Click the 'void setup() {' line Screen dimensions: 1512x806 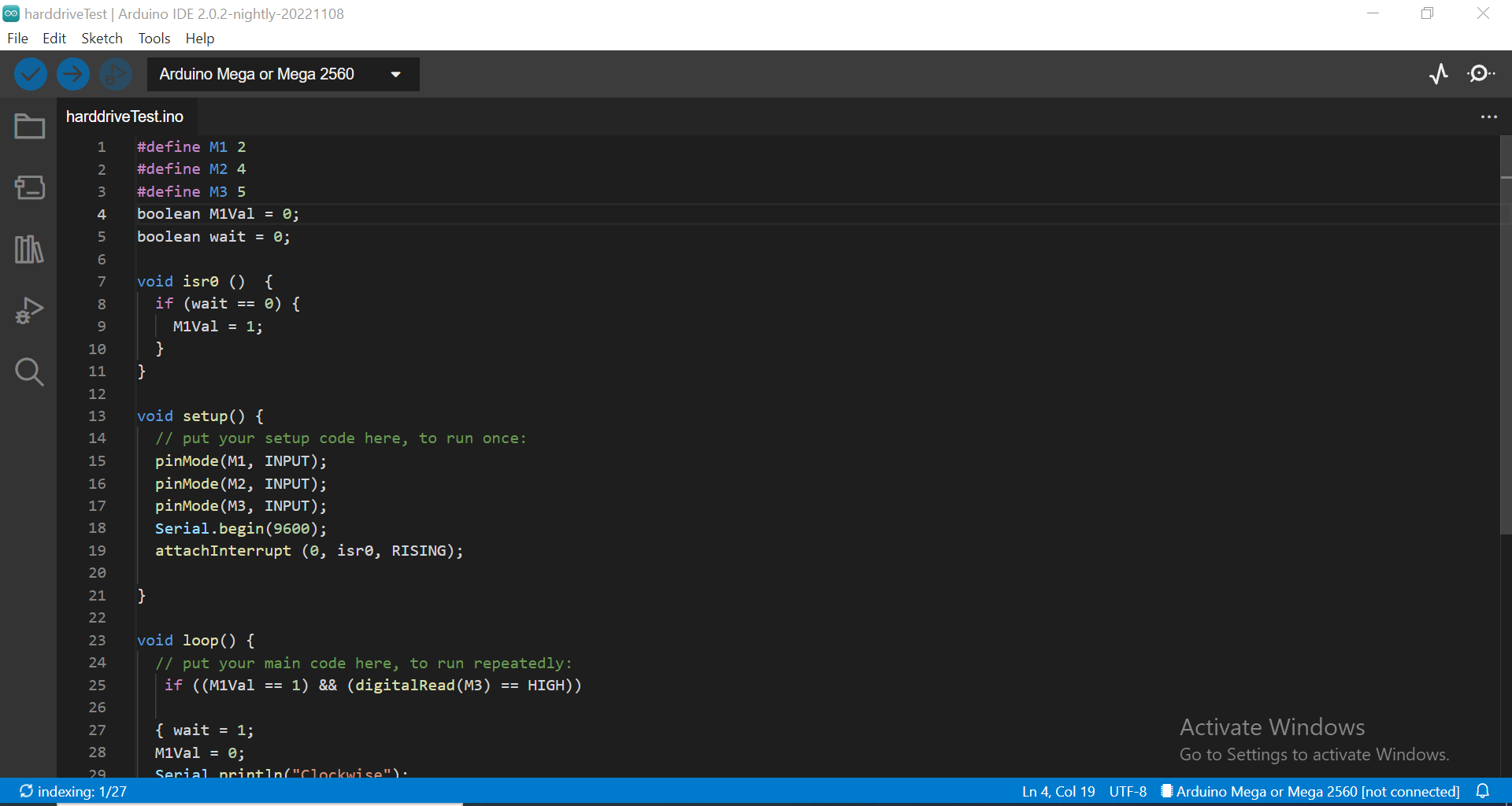[x=200, y=416]
